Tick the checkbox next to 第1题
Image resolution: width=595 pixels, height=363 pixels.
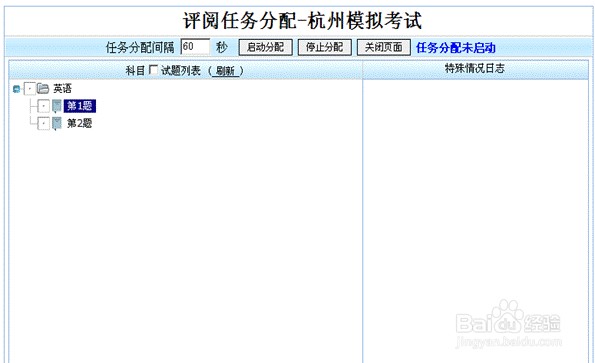pyautogui.click(x=44, y=106)
